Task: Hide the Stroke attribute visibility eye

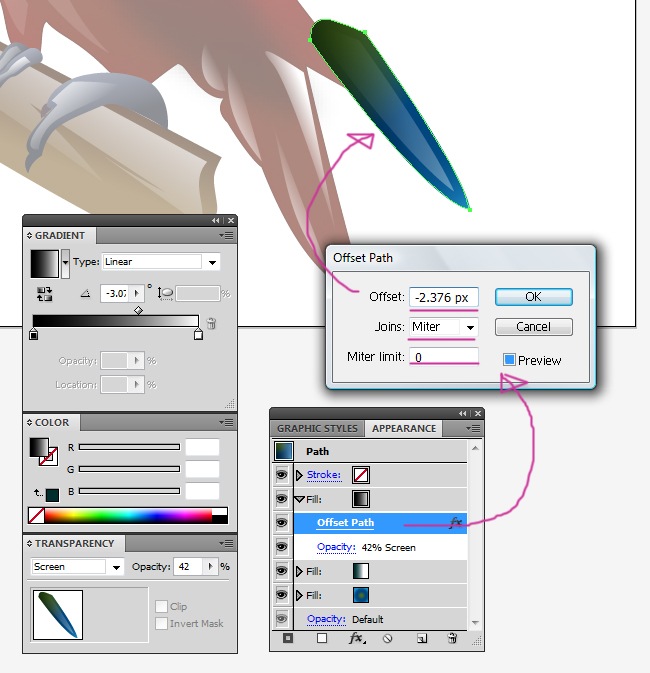Action: click(x=281, y=475)
